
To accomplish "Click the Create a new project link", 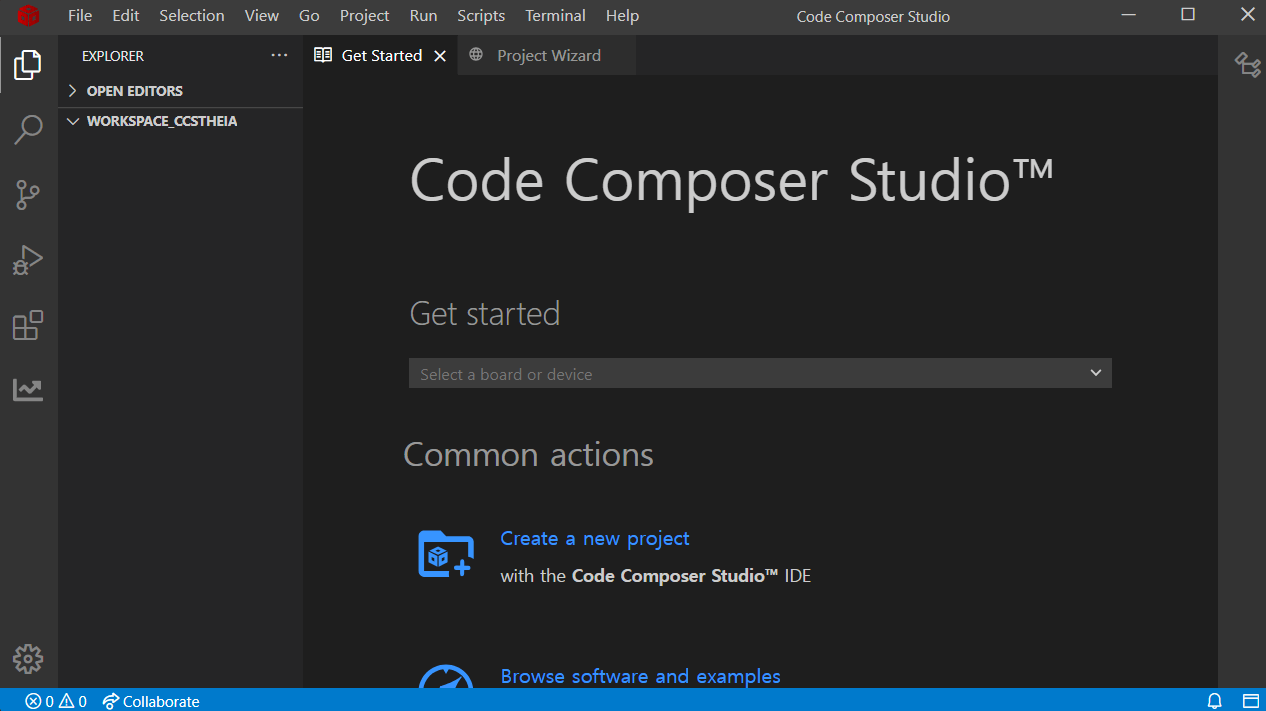I will pyautogui.click(x=594, y=538).
